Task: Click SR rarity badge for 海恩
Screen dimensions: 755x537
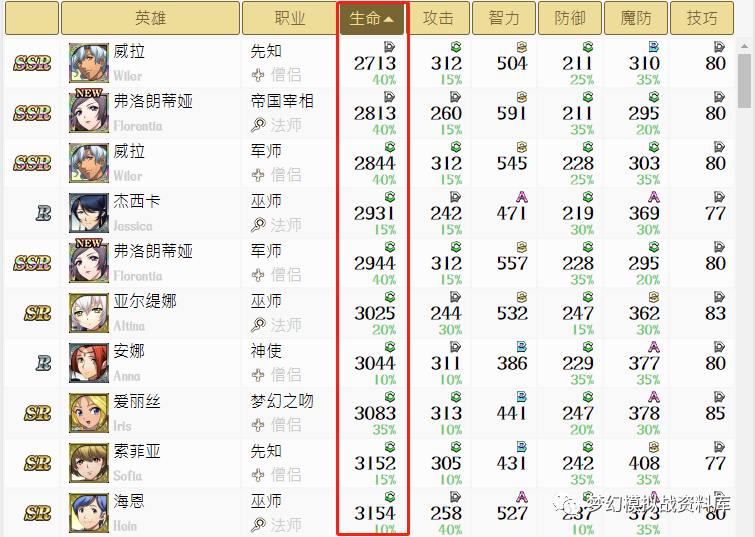Action: pos(38,513)
